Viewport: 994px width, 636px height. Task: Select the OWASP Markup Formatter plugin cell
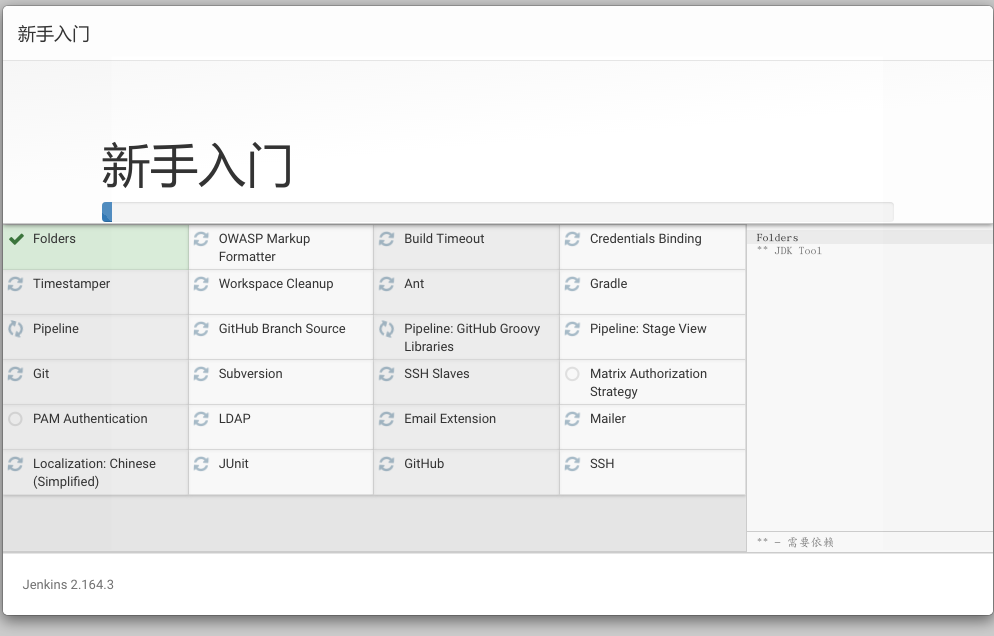[x=264, y=247]
